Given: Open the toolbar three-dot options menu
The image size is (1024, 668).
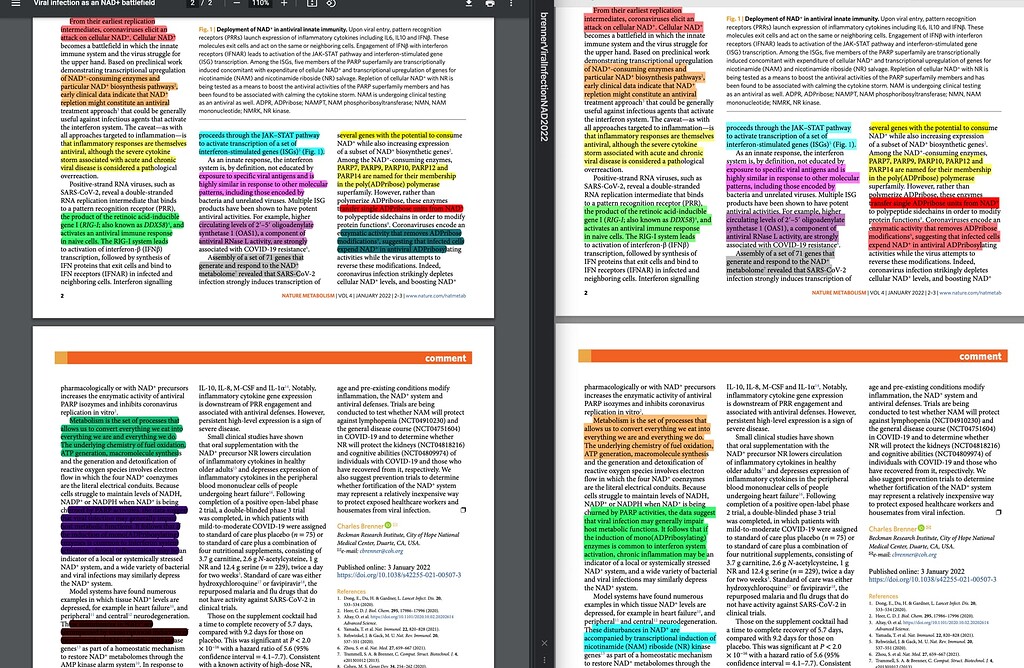Looking at the screenshot, I should point(512,5).
